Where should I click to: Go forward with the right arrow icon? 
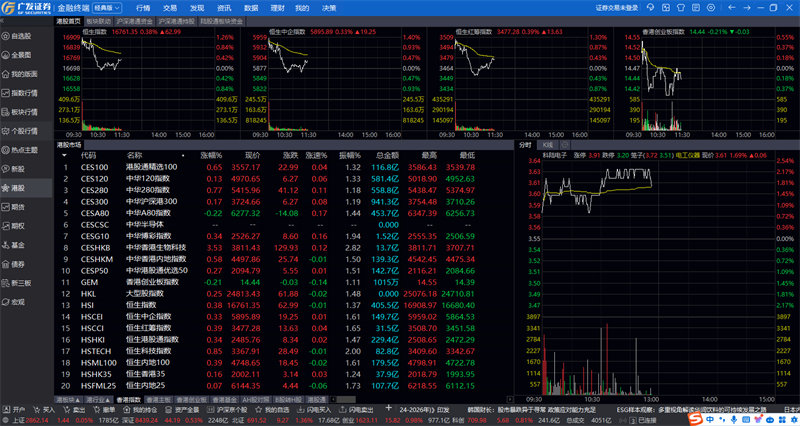(746, 8)
